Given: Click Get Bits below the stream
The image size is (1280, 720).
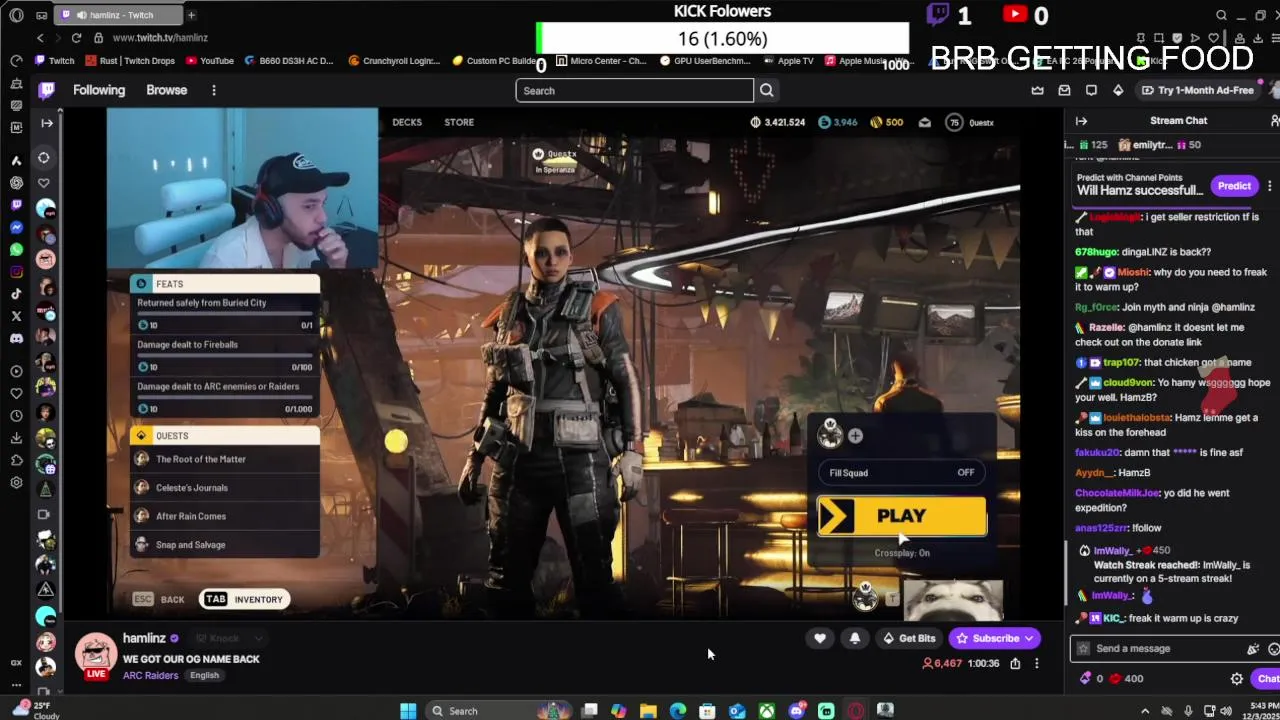Looking at the screenshot, I should (909, 638).
